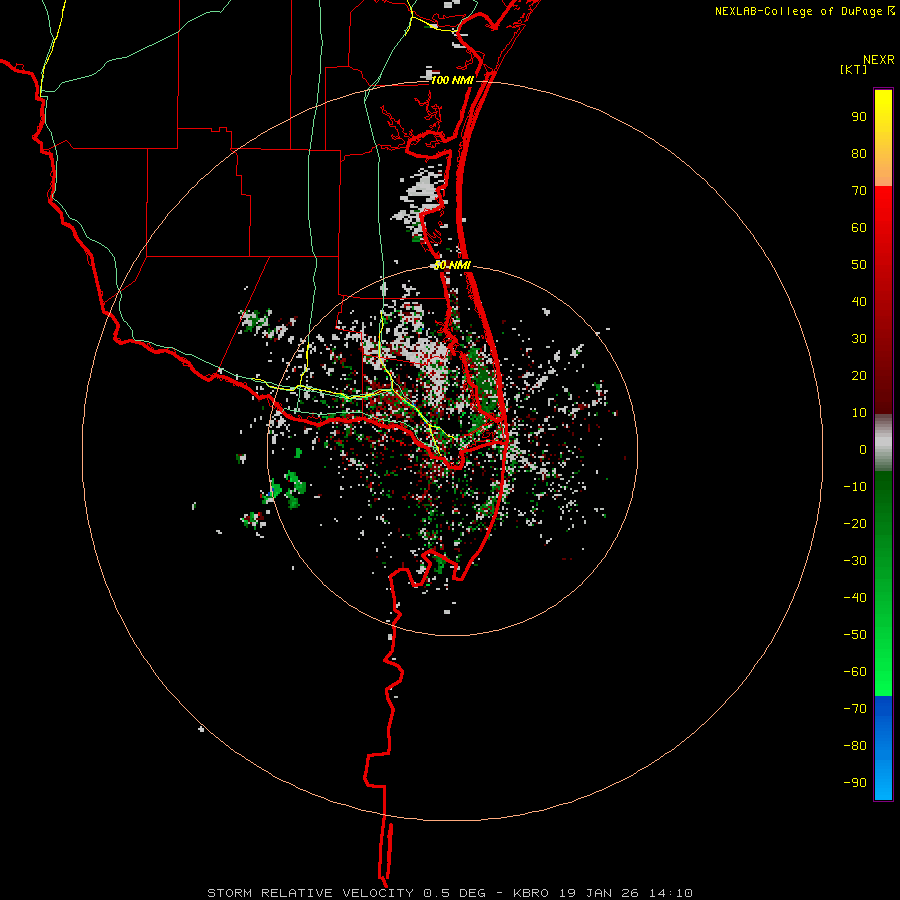Click the 100 NMI range ring label
Screen dimensions: 900x900
(452, 80)
